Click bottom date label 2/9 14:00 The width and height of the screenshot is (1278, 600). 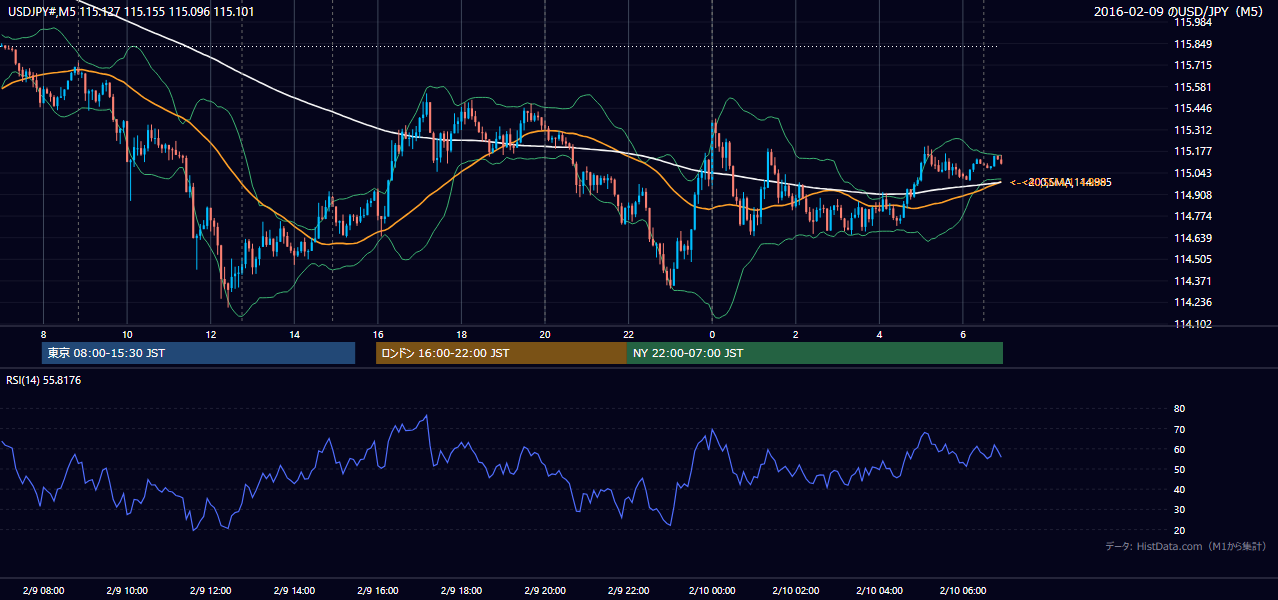[x=294, y=591]
